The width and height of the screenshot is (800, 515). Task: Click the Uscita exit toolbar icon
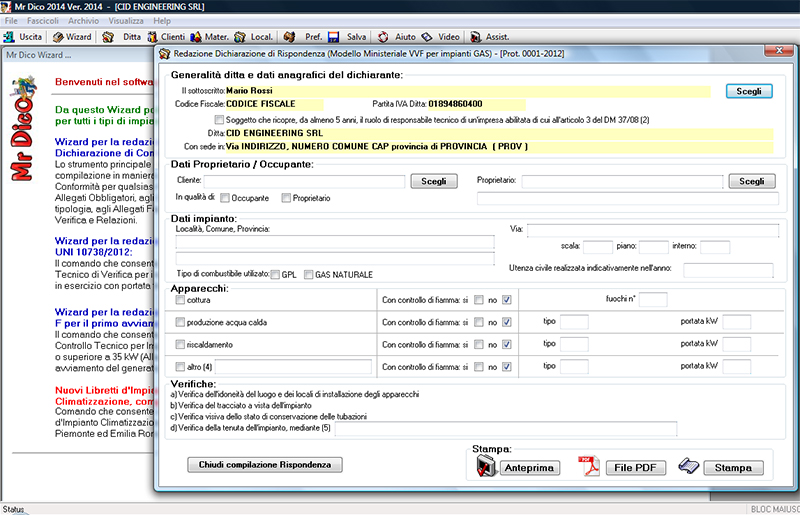(11, 37)
